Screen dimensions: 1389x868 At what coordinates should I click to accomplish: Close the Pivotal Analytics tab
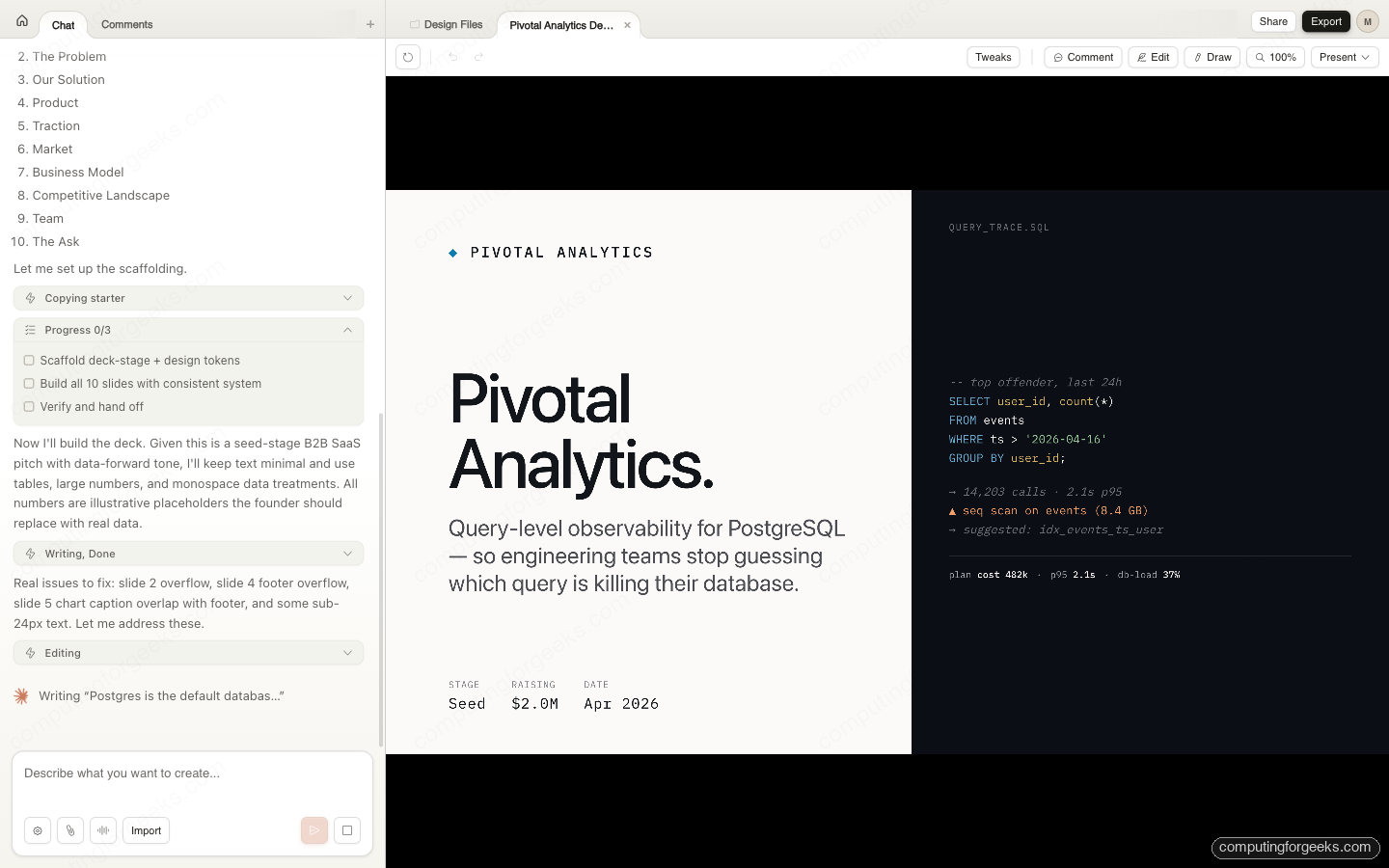pyautogui.click(x=627, y=25)
